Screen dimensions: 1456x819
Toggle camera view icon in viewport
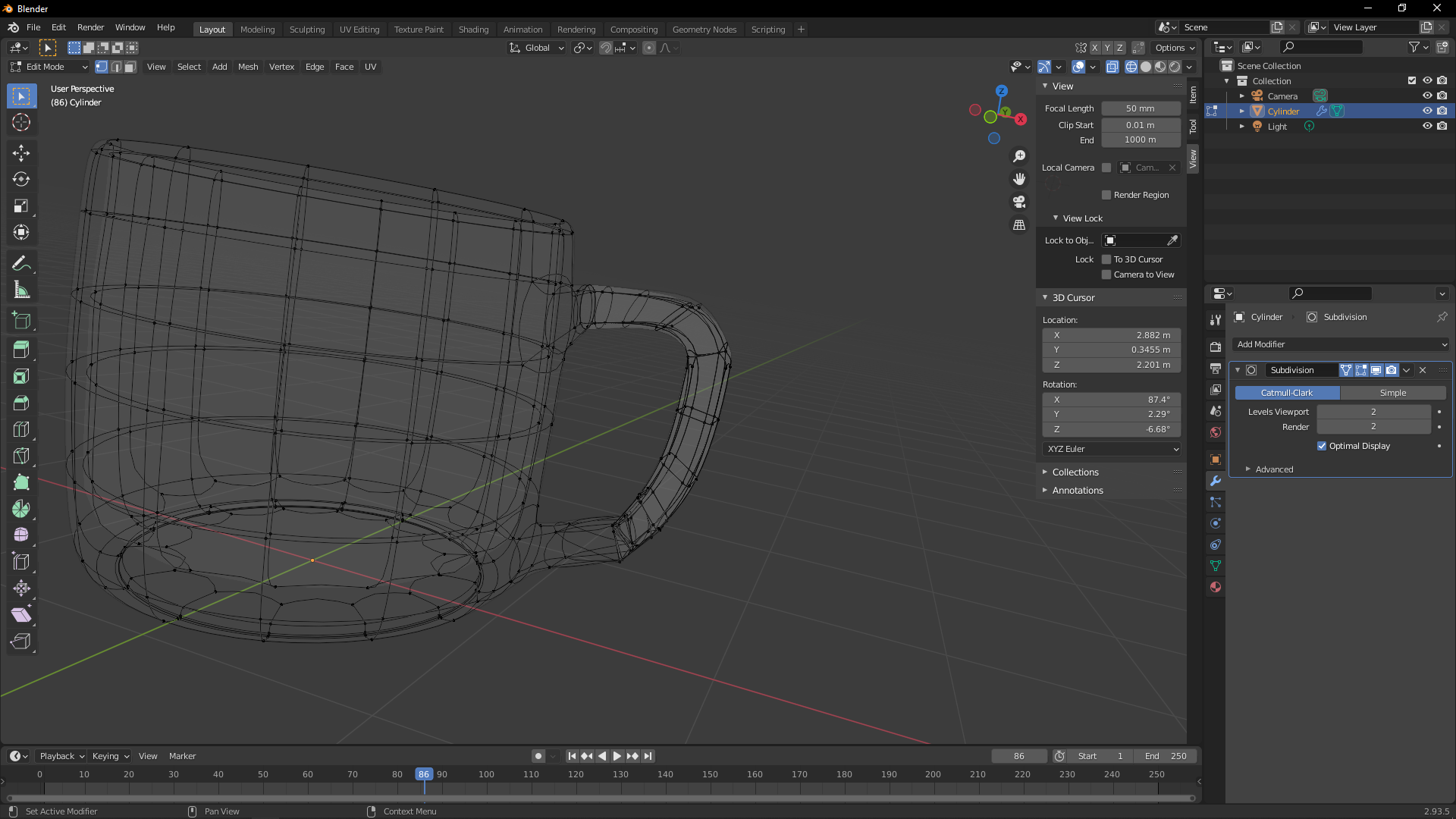point(1019,202)
